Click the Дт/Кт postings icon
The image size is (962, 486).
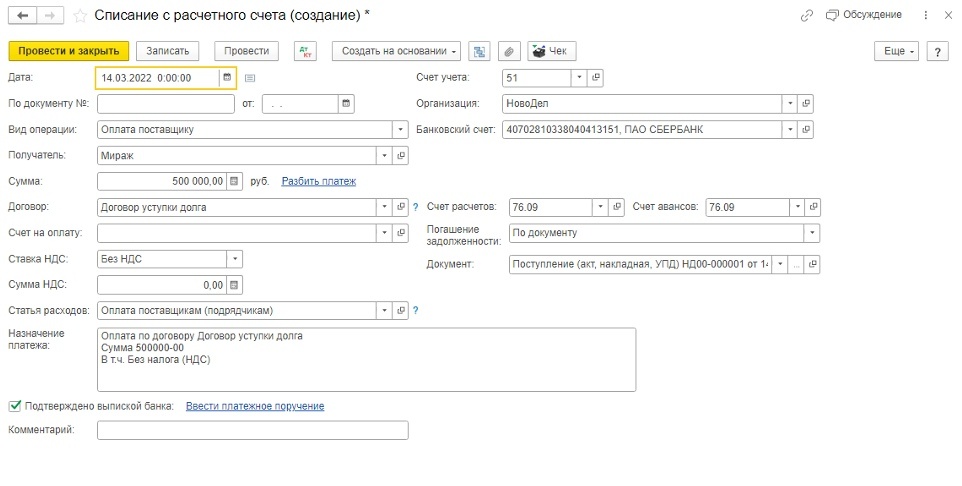click(306, 51)
